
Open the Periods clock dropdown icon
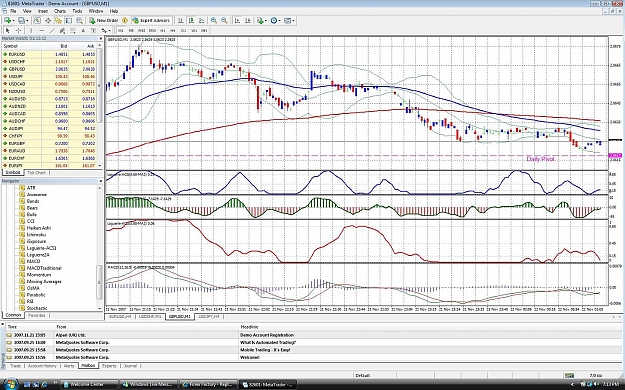pyautogui.click(x=275, y=20)
